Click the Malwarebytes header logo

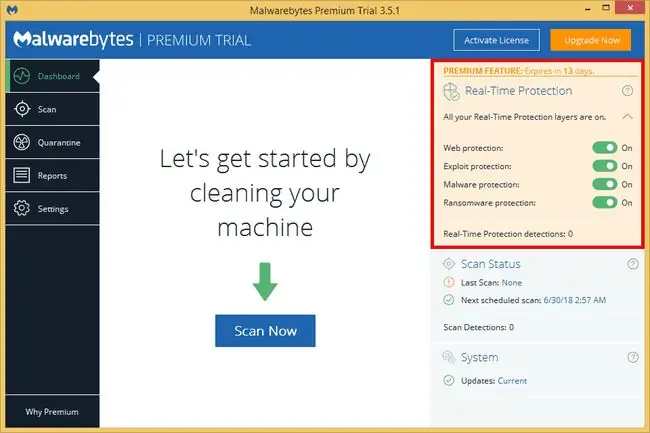[x=73, y=40]
